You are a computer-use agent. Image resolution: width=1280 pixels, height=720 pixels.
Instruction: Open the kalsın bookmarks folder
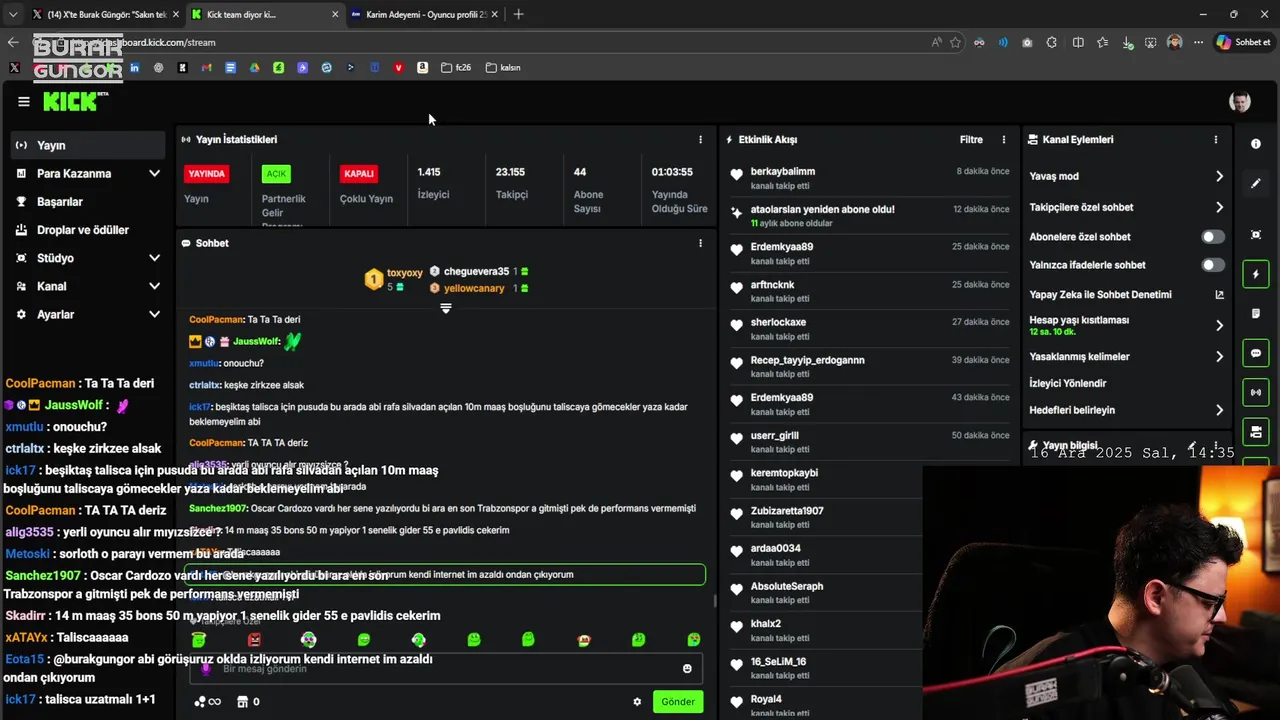(x=503, y=68)
